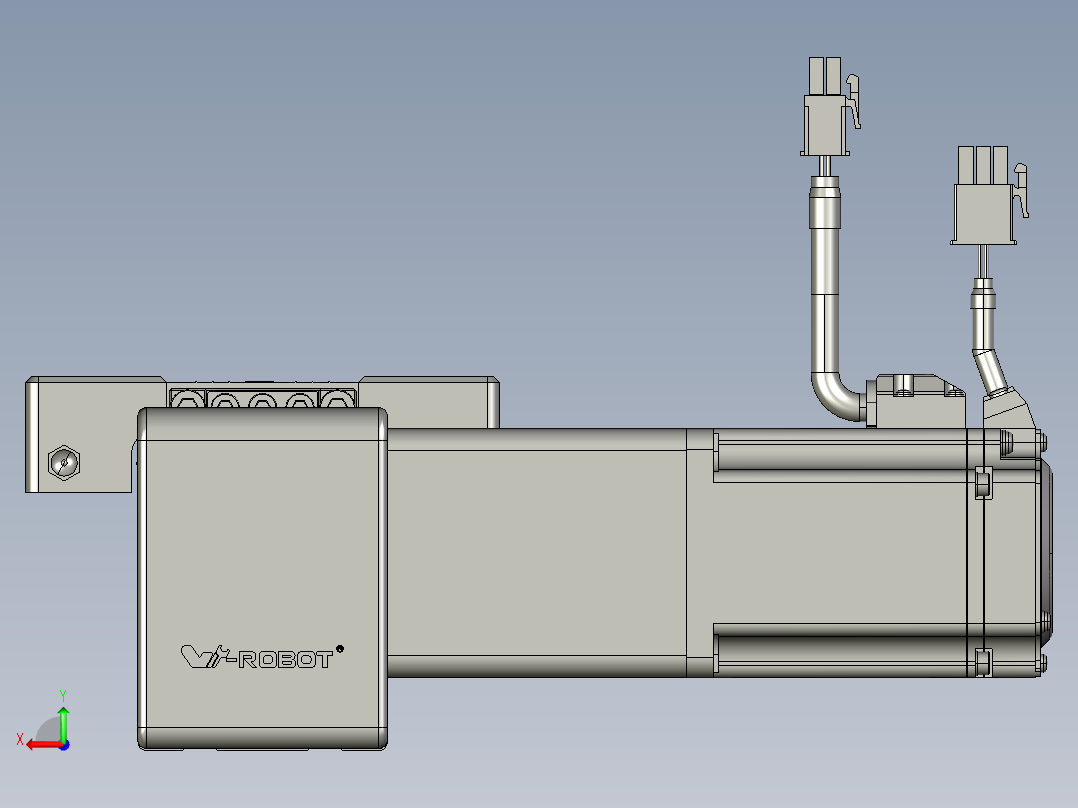
Task: Select the middle actuator body section
Action: tap(537, 553)
